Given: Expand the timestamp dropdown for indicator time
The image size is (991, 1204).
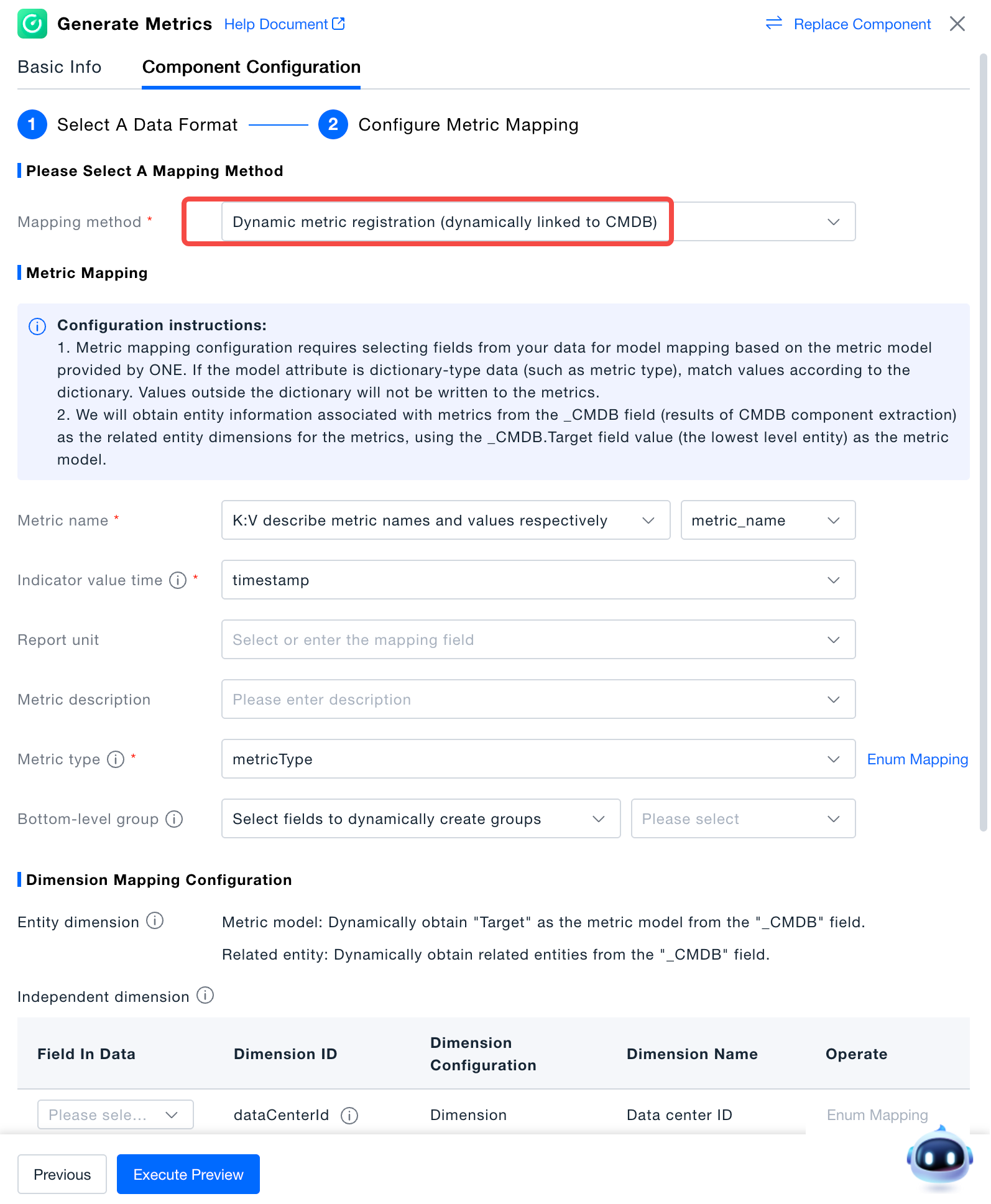Looking at the screenshot, I should pyautogui.click(x=538, y=580).
